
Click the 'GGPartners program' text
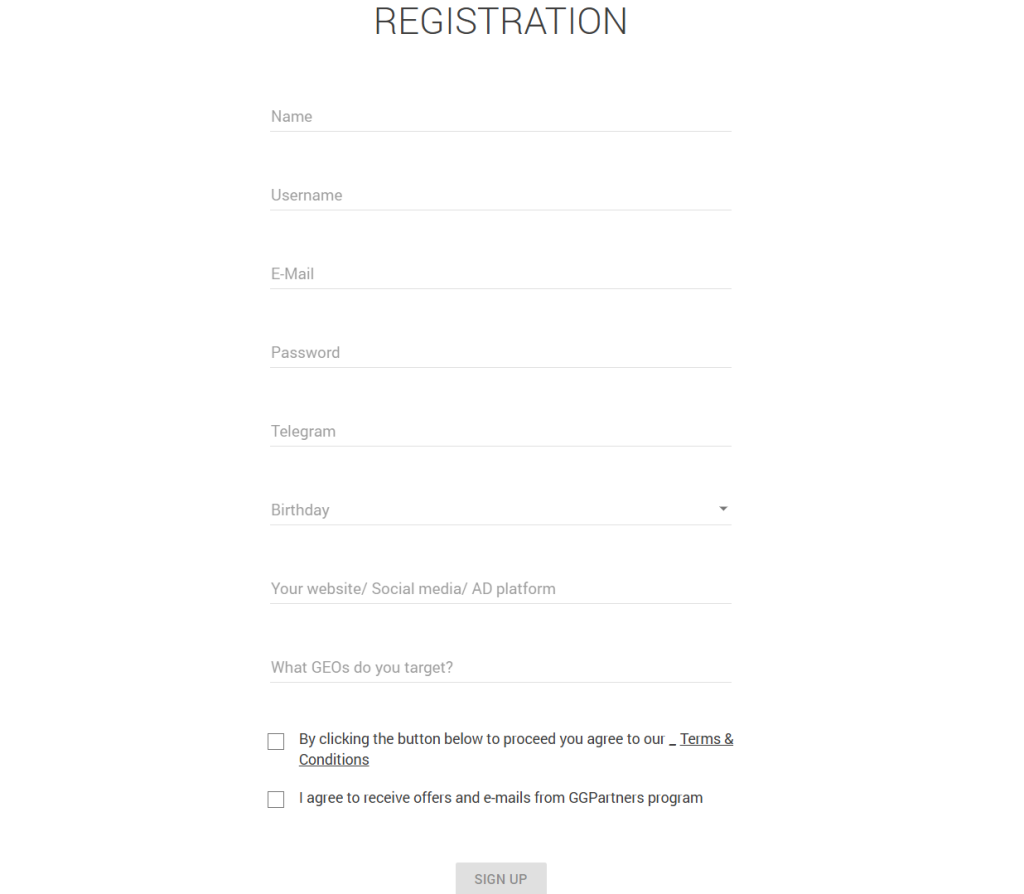pos(643,798)
